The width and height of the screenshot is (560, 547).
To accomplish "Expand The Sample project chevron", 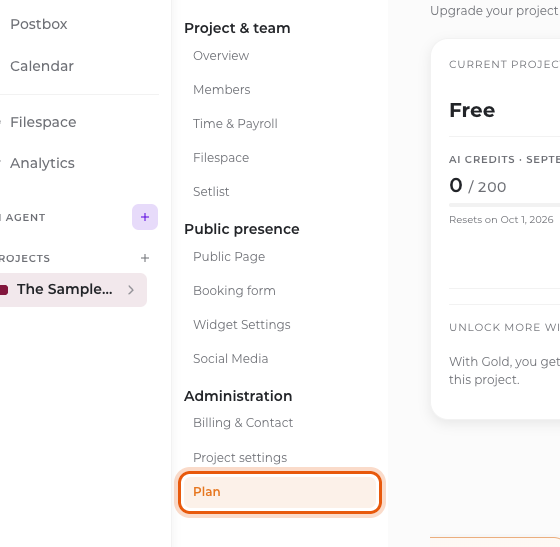I will point(131,290).
